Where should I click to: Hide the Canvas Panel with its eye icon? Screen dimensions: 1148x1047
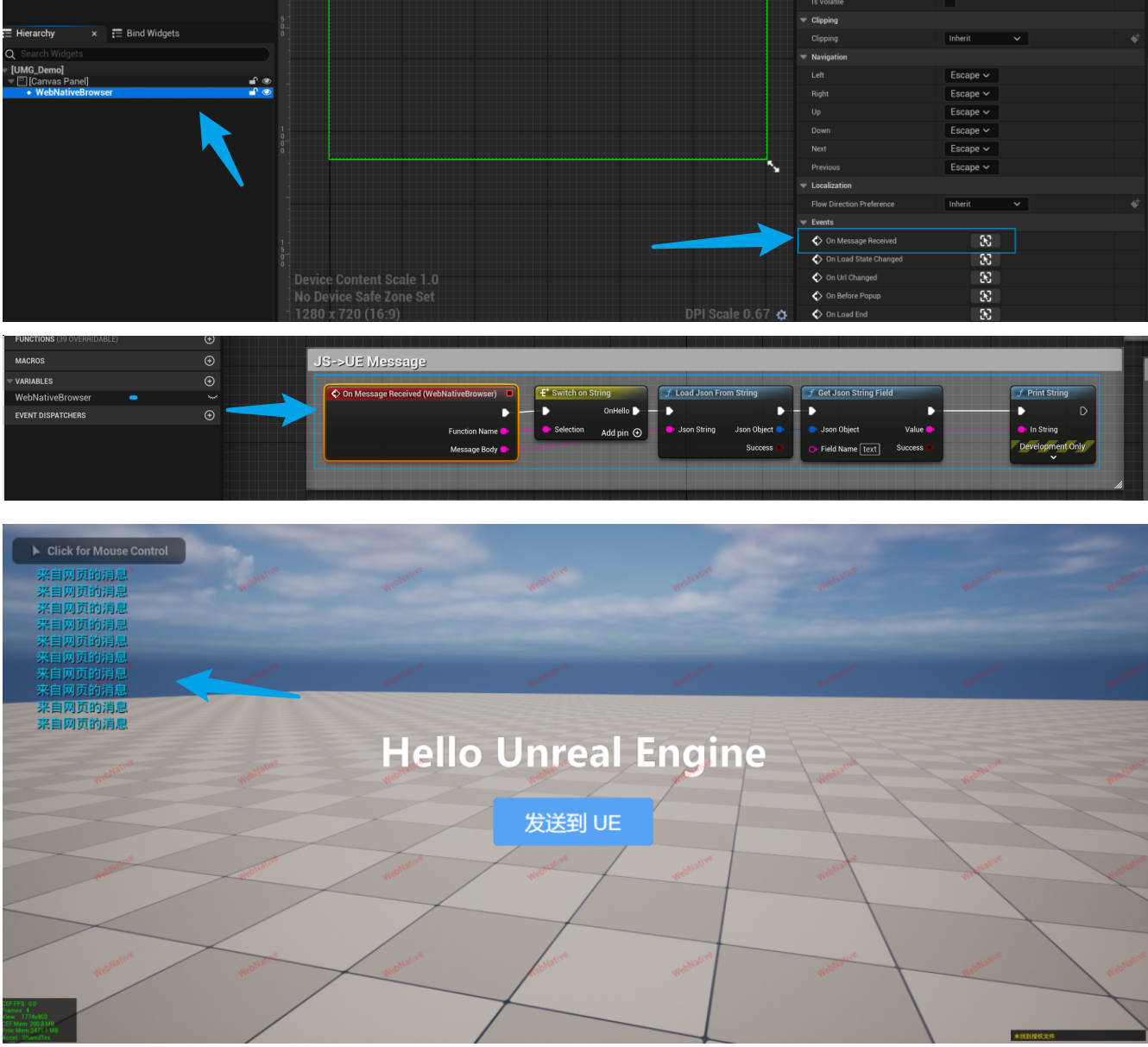(x=267, y=81)
